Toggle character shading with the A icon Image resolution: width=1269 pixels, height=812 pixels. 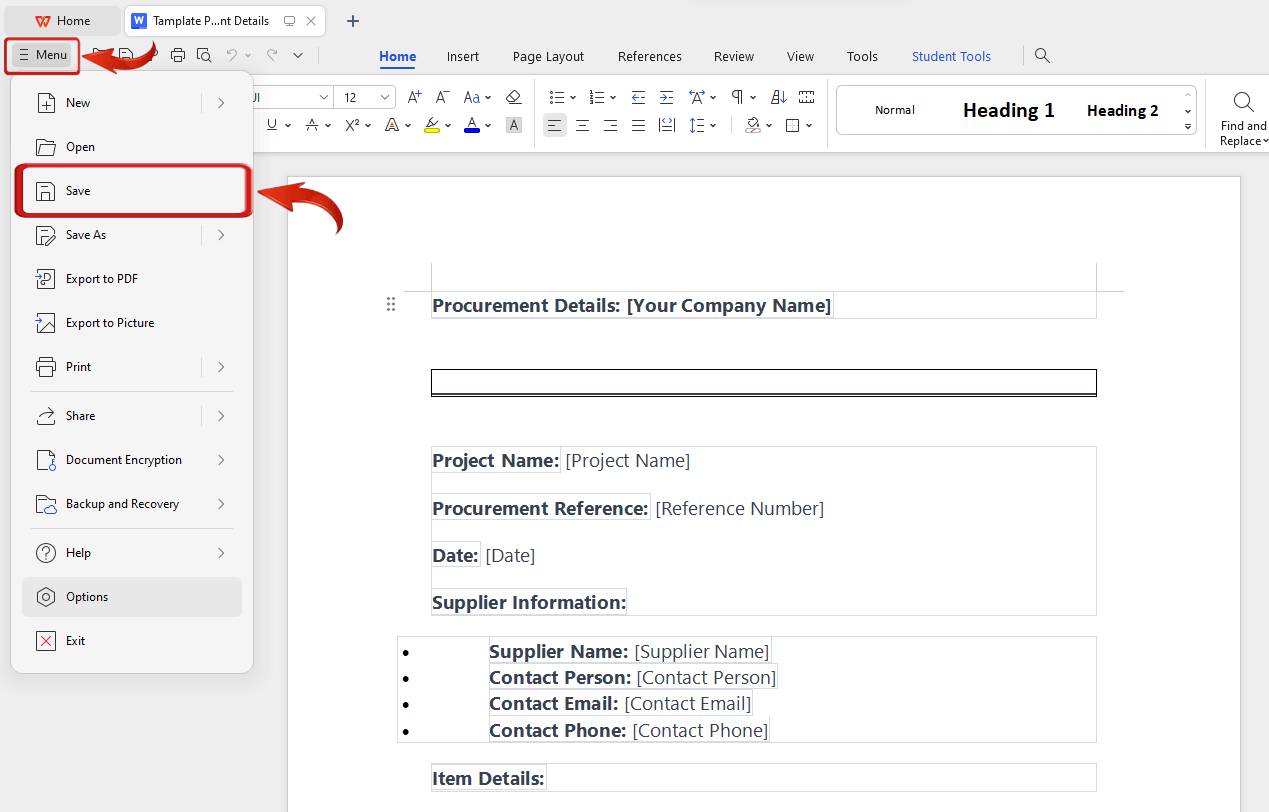point(513,125)
